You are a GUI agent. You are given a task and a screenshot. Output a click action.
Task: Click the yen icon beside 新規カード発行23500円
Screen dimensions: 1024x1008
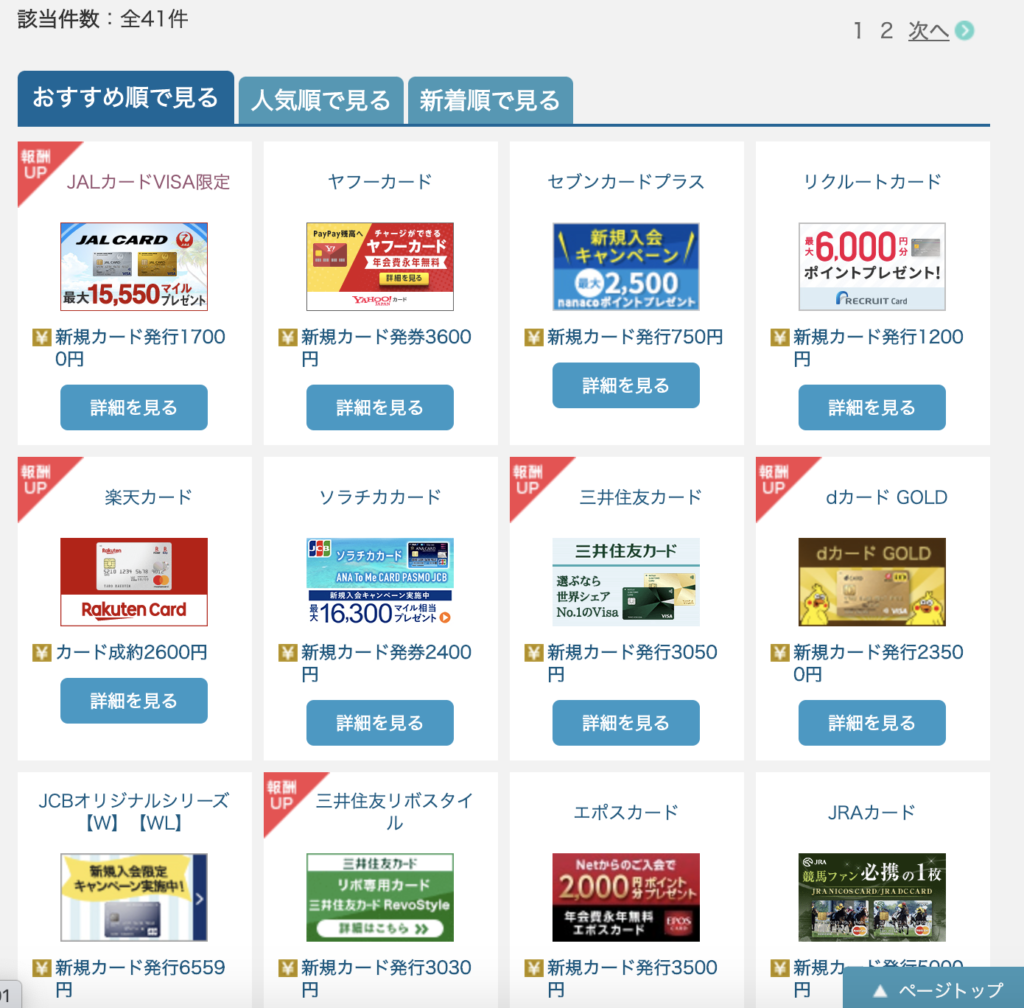pos(780,652)
